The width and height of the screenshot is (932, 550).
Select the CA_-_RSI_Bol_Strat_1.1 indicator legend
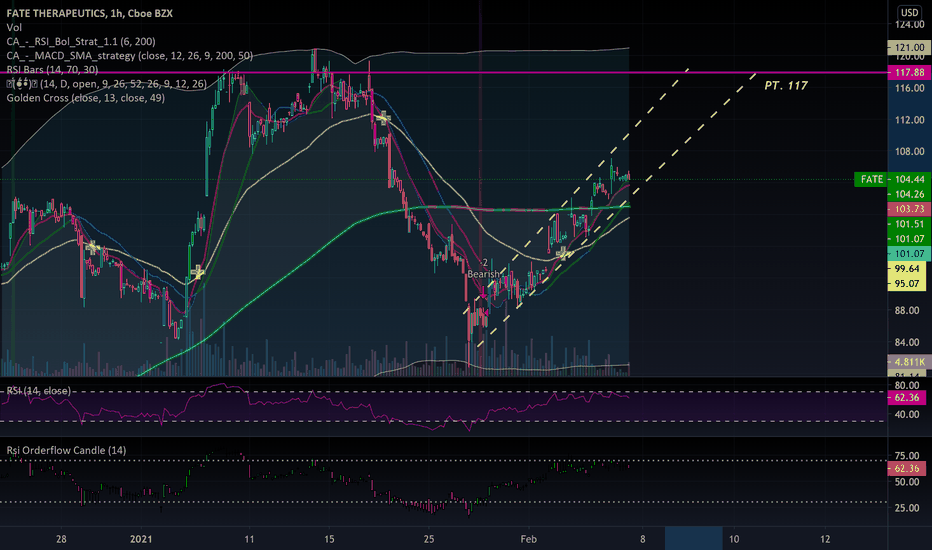[81, 42]
